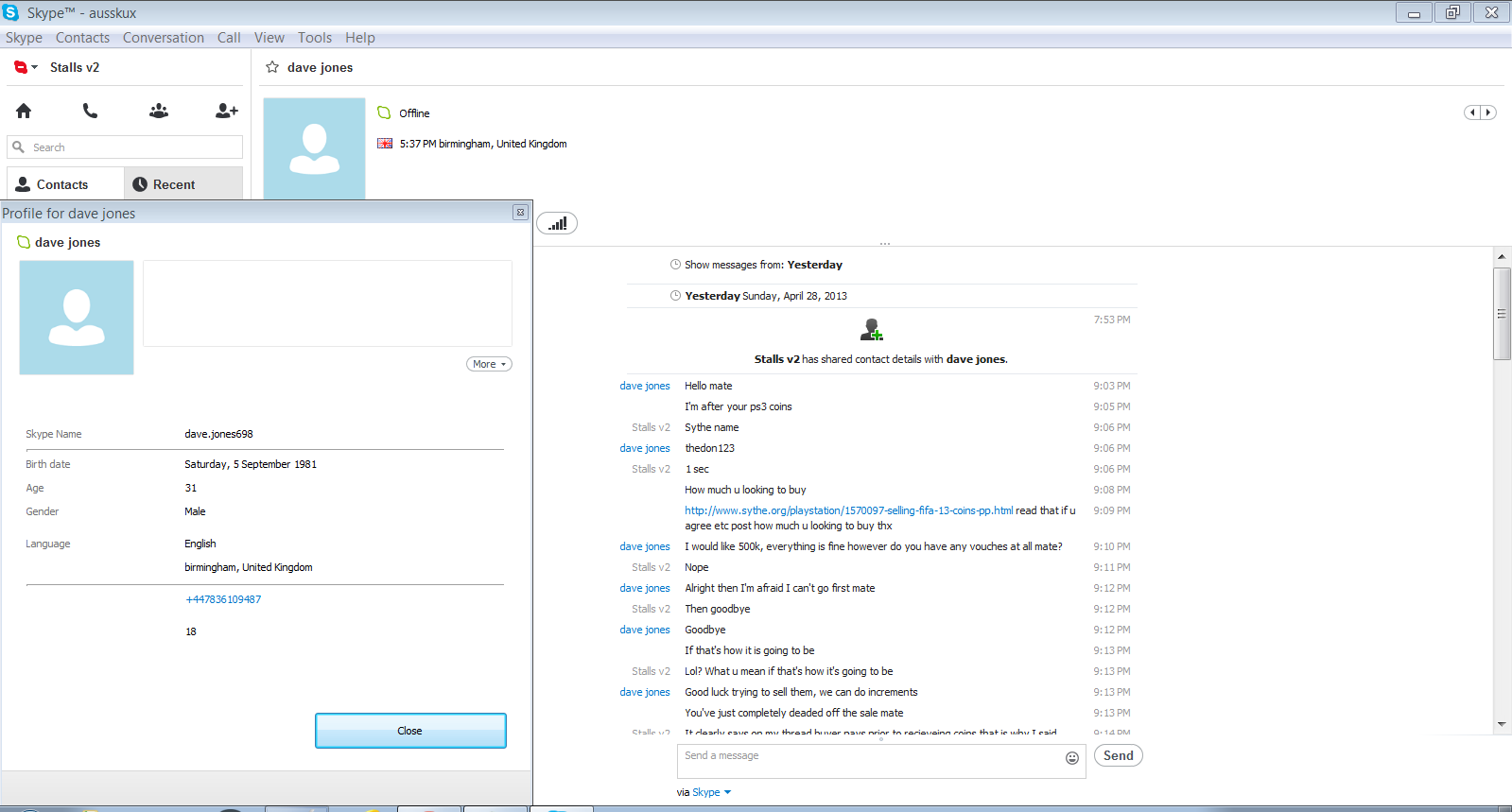Screen dimensions: 1512x812
Task: Close the profile panel with X icon
Action: [520, 213]
